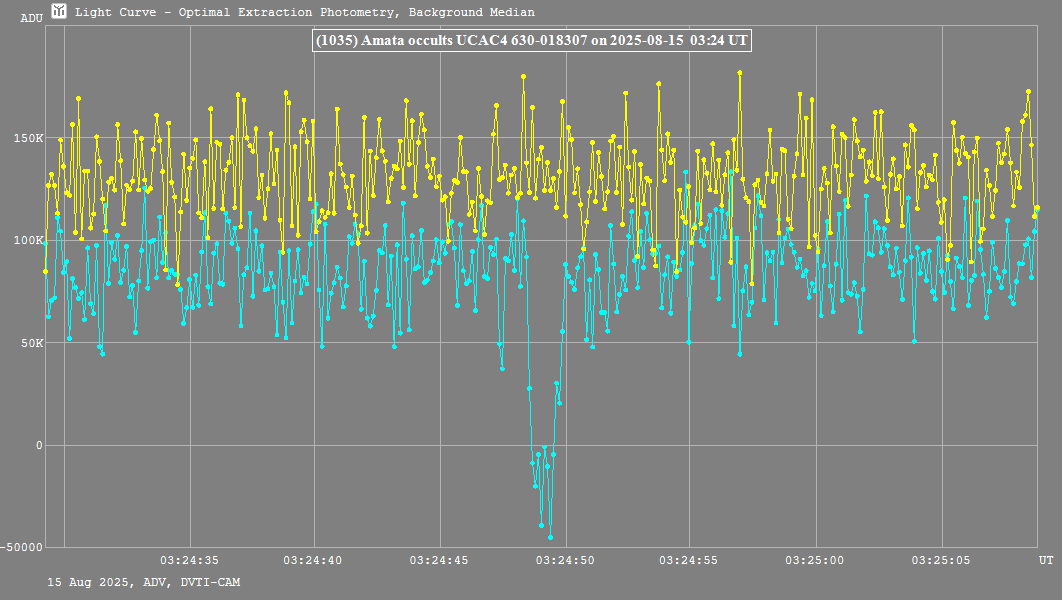Select the '(1035) Amata occults UCAC4' chart title box
This screenshot has height=600, width=1062.
click(x=531, y=41)
